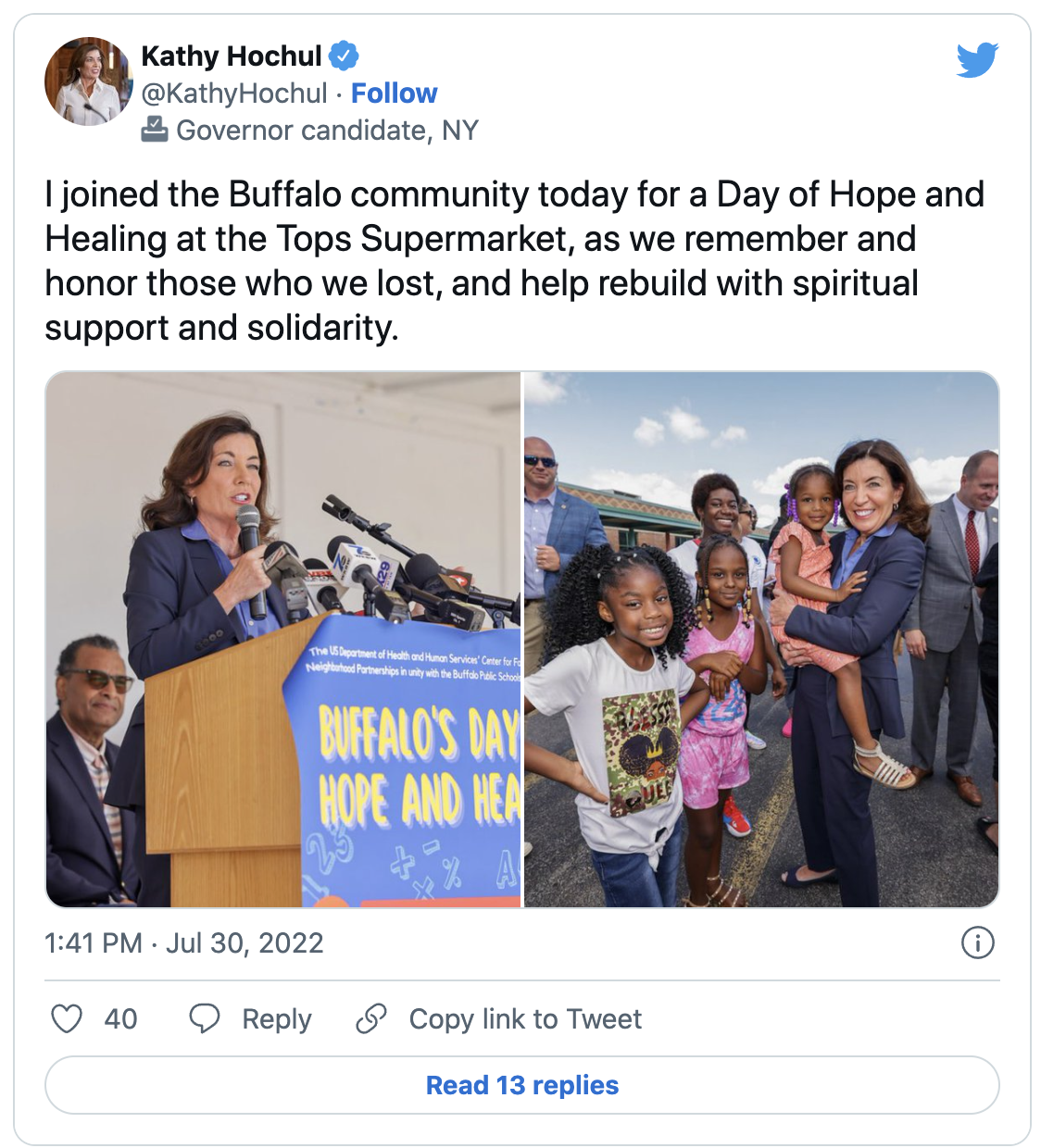Open the tweet info circle icon
Viewport: 1041px width, 1148px height.
pyautogui.click(x=977, y=942)
